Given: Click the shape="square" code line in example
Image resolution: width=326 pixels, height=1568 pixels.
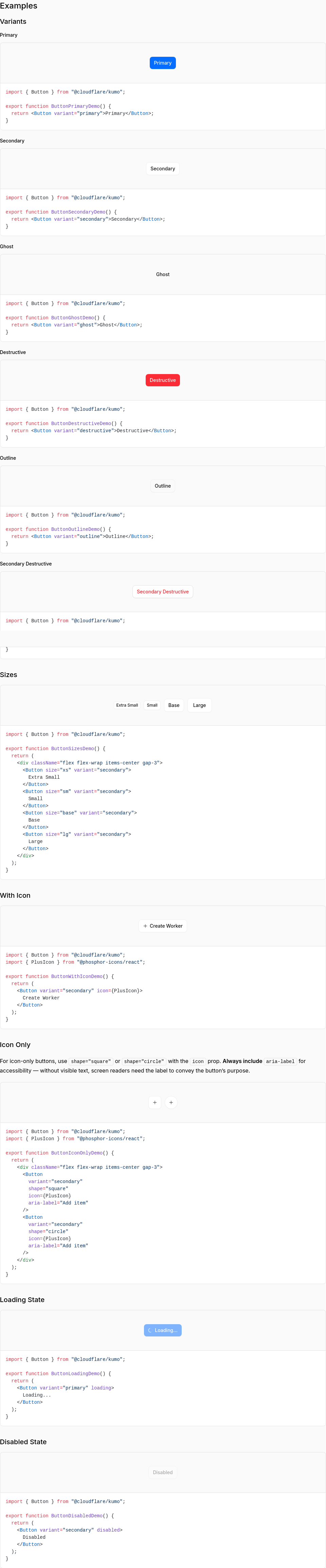Looking at the screenshot, I should point(48,1188).
